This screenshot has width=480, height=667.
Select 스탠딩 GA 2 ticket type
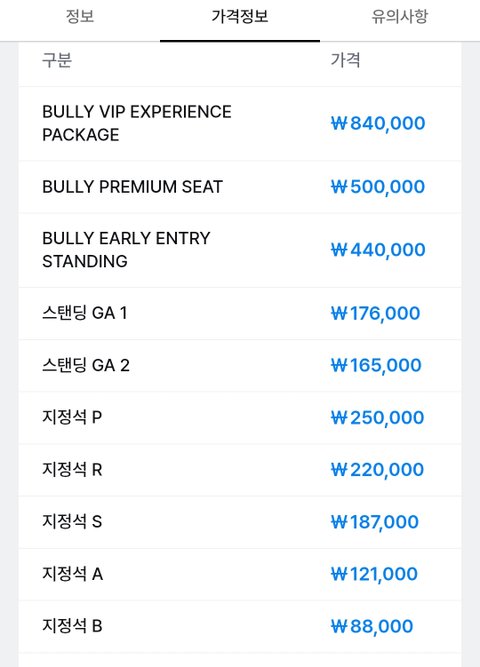click(x=240, y=365)
